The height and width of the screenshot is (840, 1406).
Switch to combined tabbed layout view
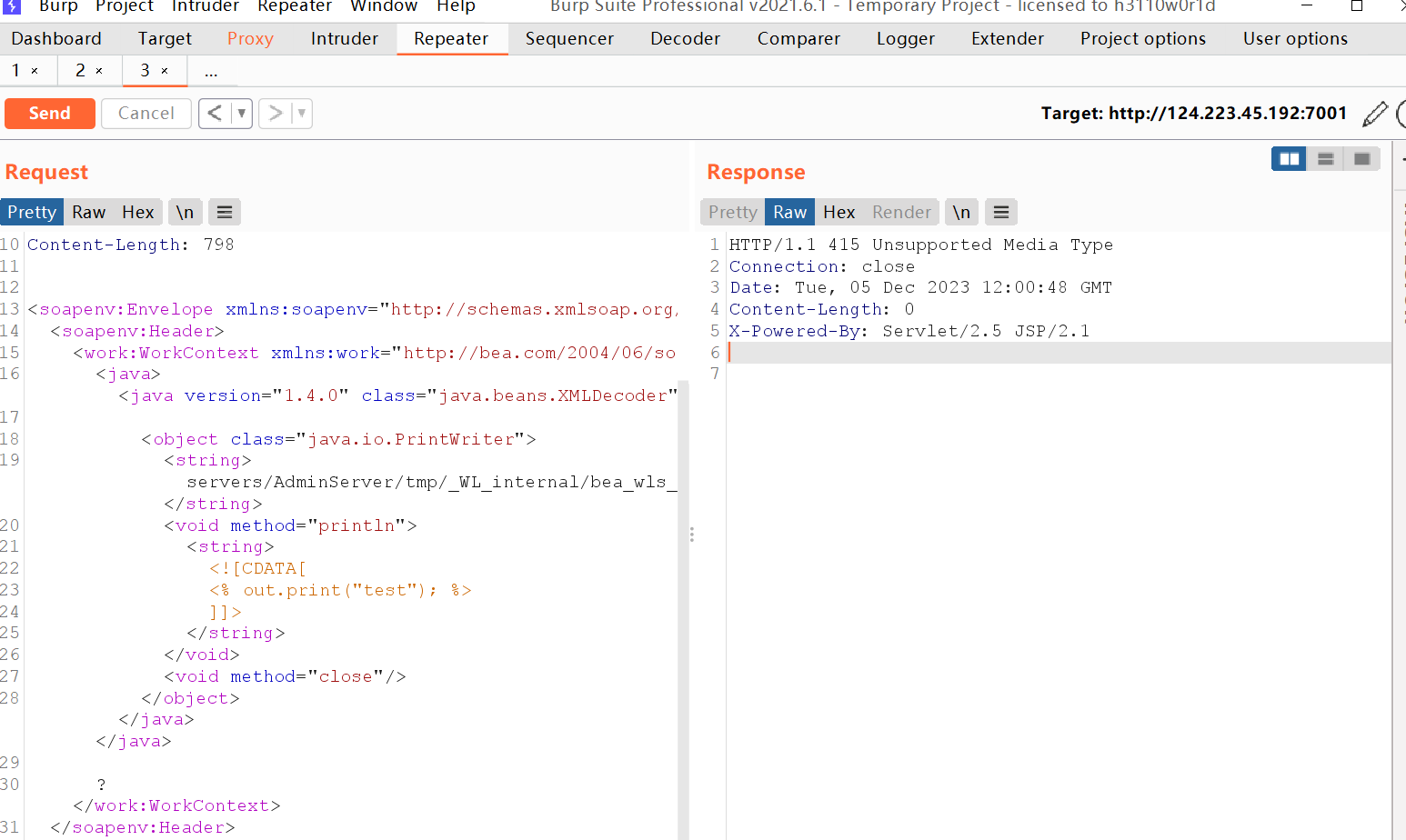[1361, 159]
